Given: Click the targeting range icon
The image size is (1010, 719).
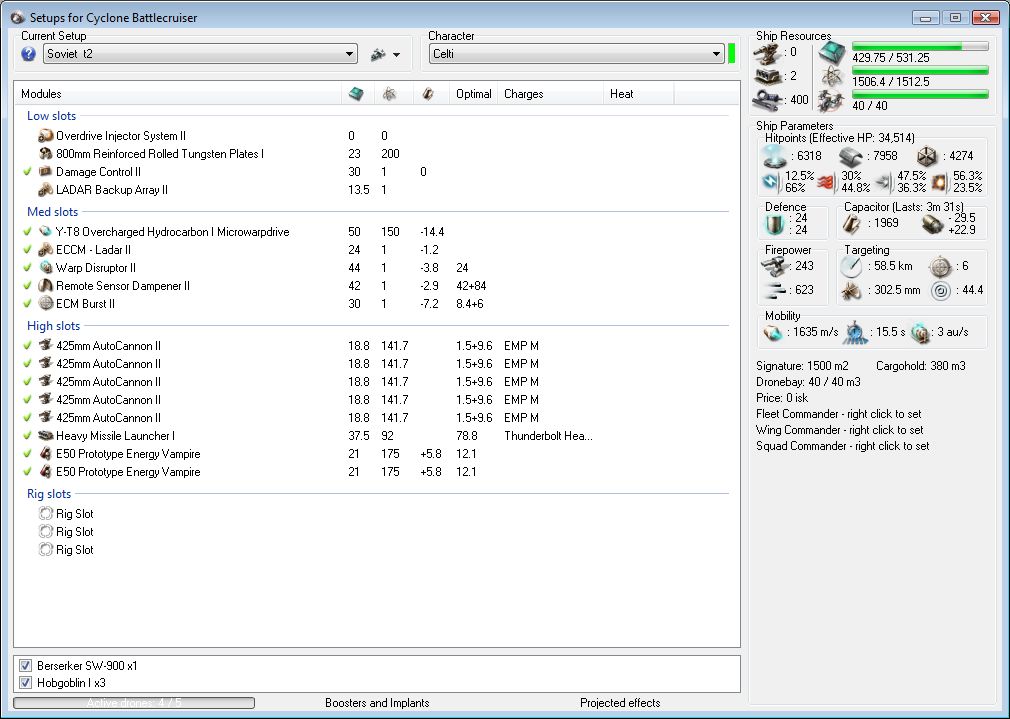Looking at the screenshot, I should pos(850,266).
